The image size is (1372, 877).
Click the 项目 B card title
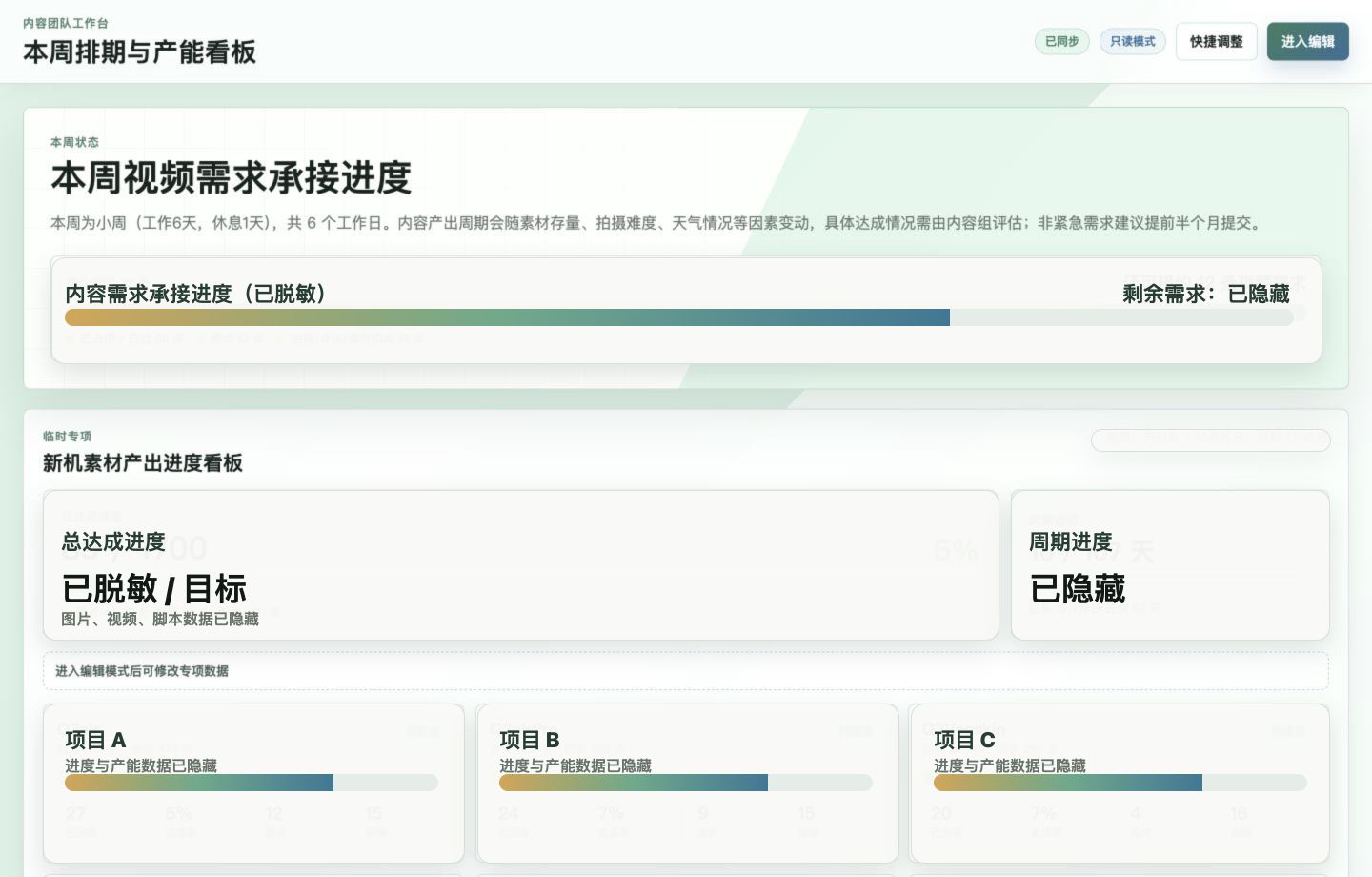[x=530, y=740]
